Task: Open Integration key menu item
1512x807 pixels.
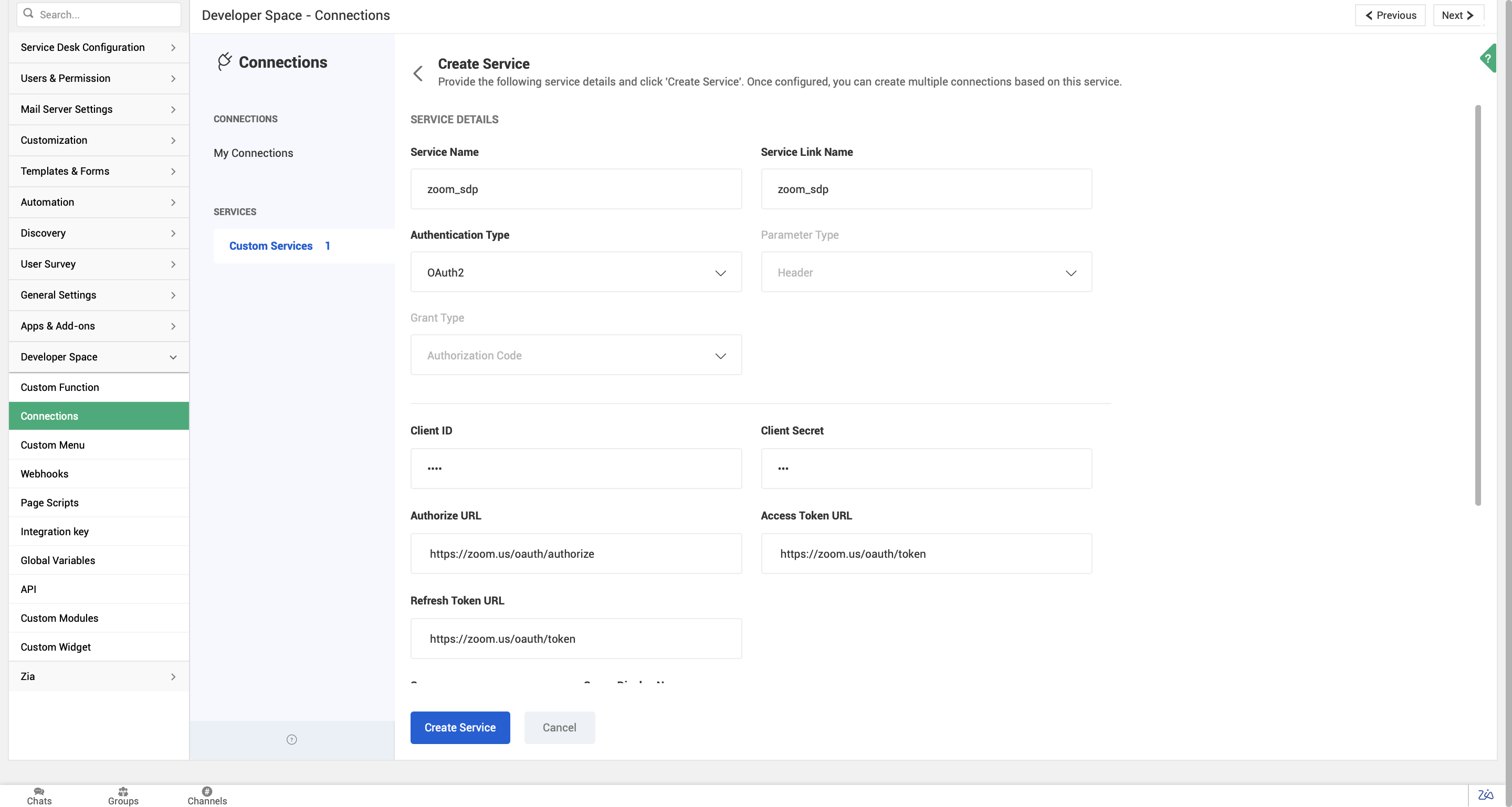Action: [x=99, y=532]
